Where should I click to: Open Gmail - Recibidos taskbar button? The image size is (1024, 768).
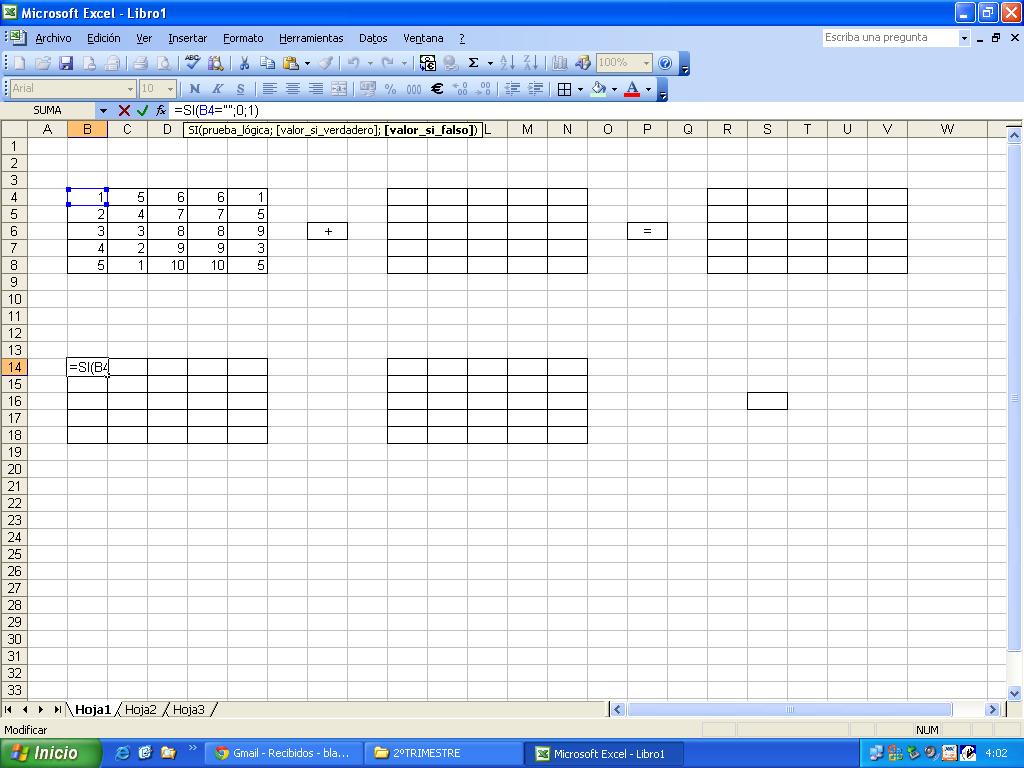point(284,753)
